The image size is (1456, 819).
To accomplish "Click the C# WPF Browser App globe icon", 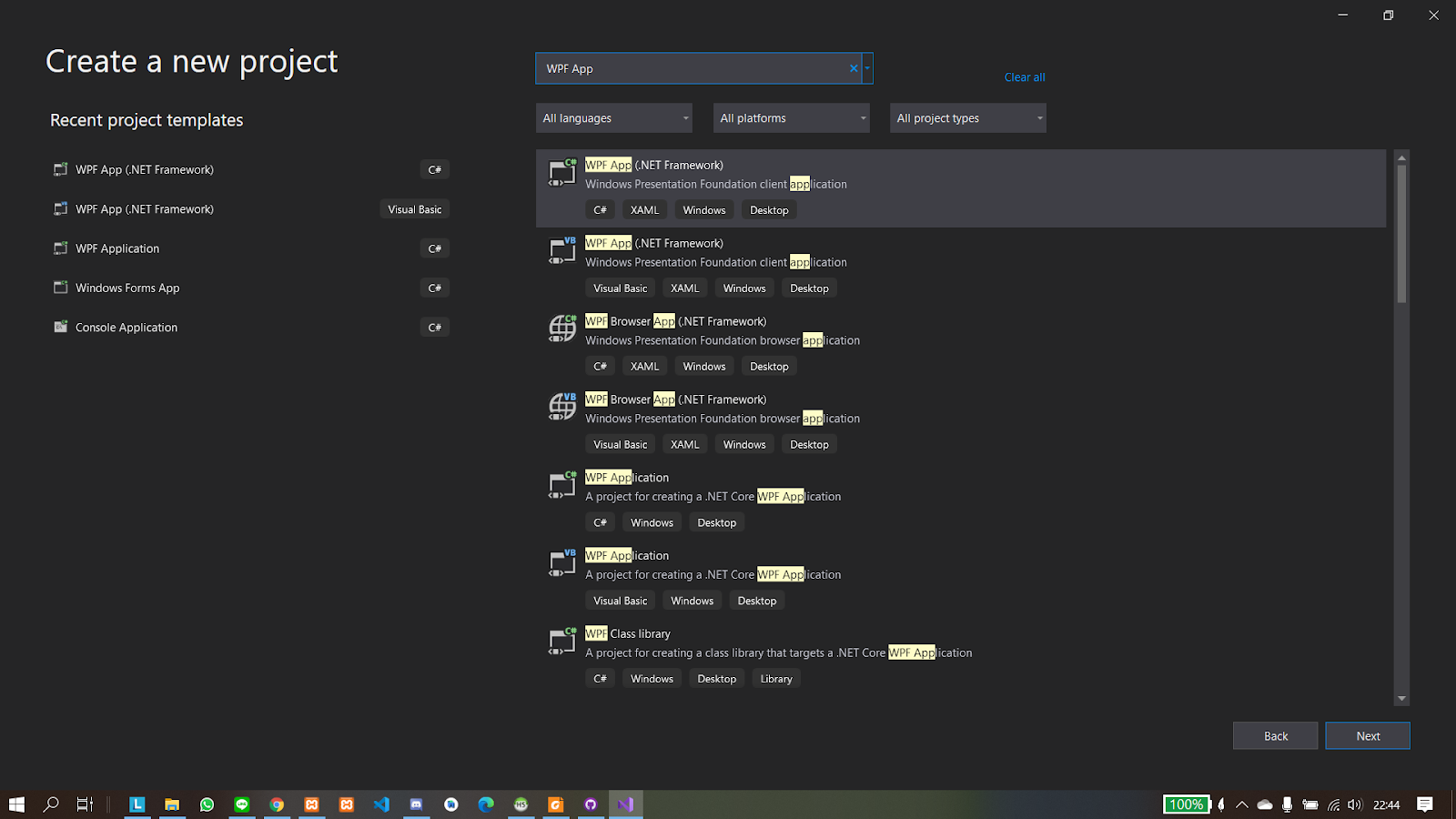I will click(562, 329).
